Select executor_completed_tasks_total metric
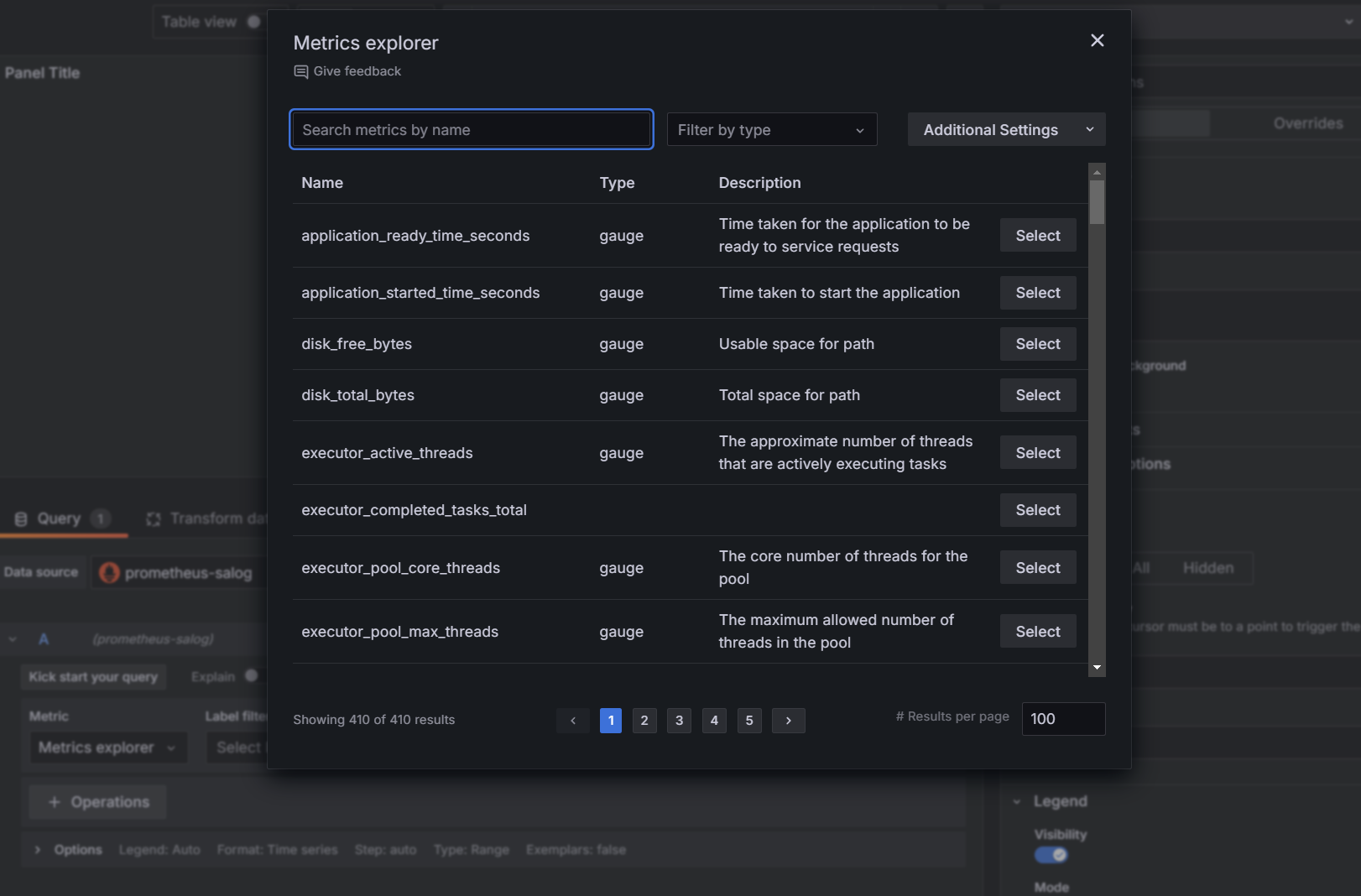 [1038, 510]
